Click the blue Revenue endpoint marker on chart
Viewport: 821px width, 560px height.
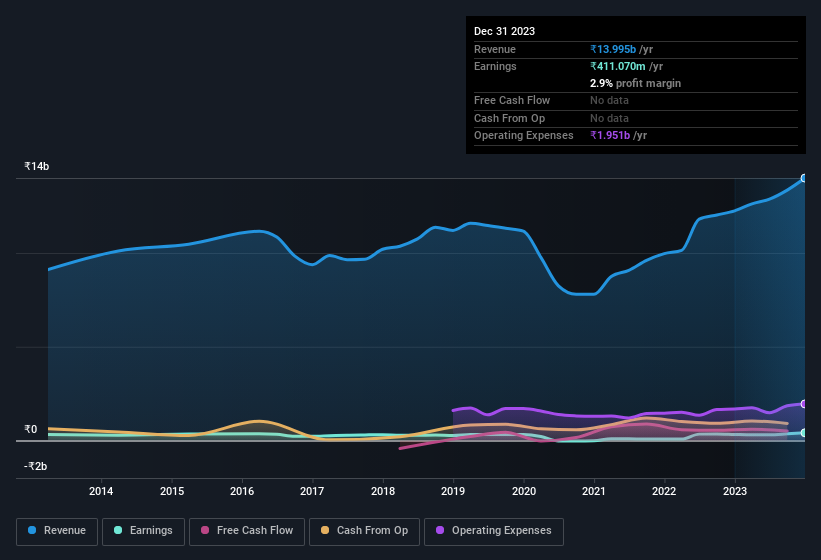click(x=803, y=179)
